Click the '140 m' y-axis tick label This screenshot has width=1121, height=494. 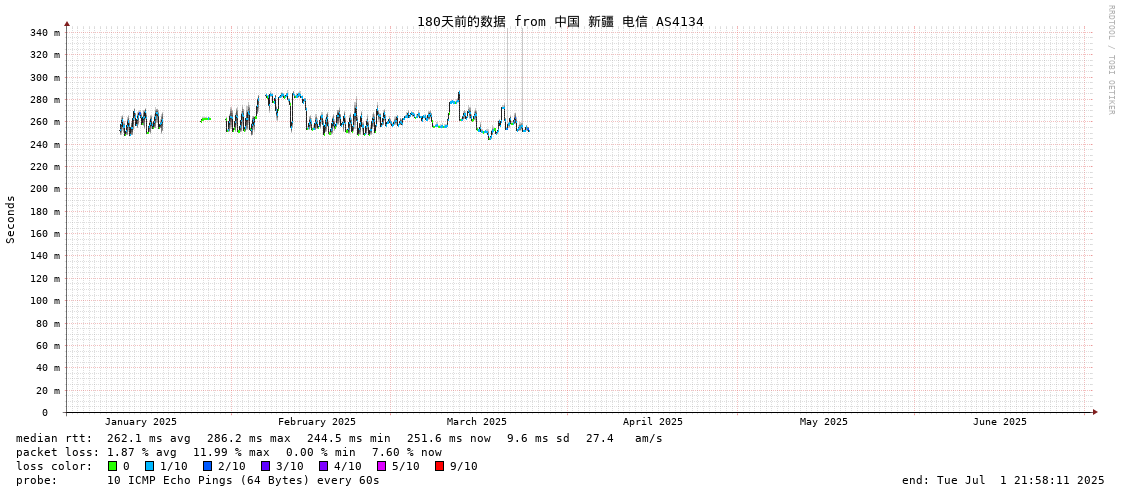45,256
